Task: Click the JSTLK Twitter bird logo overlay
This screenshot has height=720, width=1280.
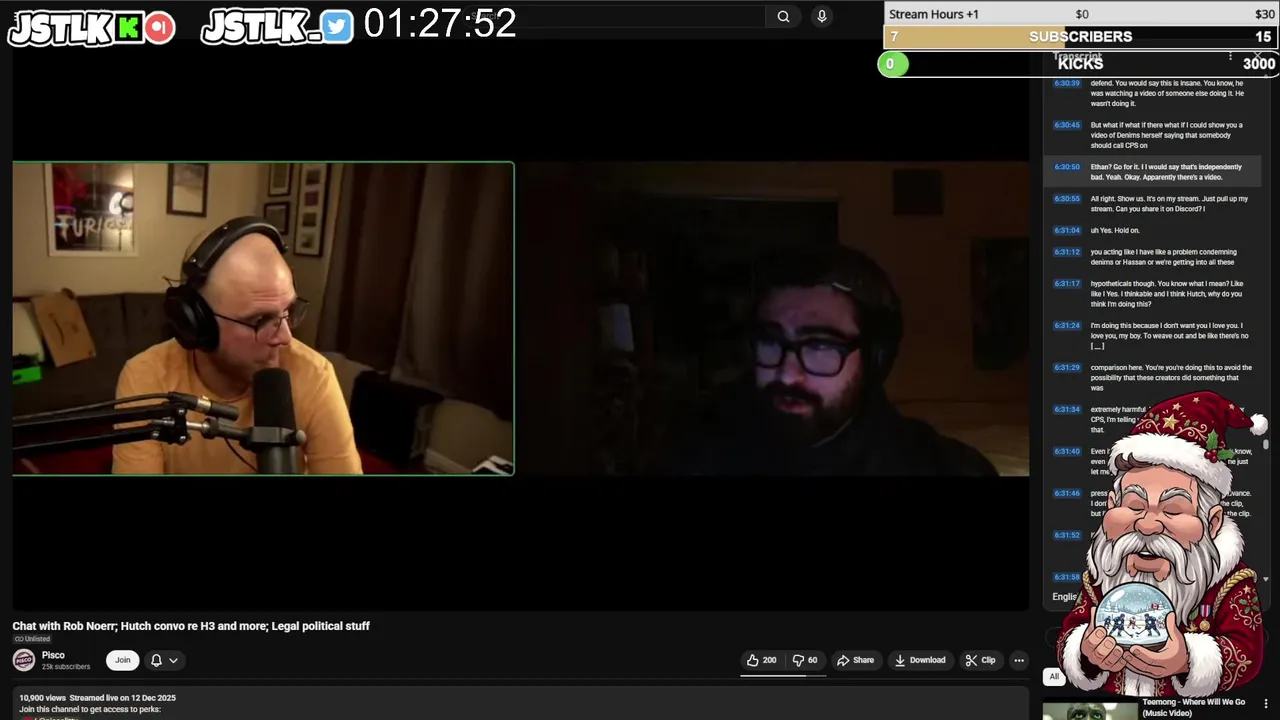Action: coord(277,27)
